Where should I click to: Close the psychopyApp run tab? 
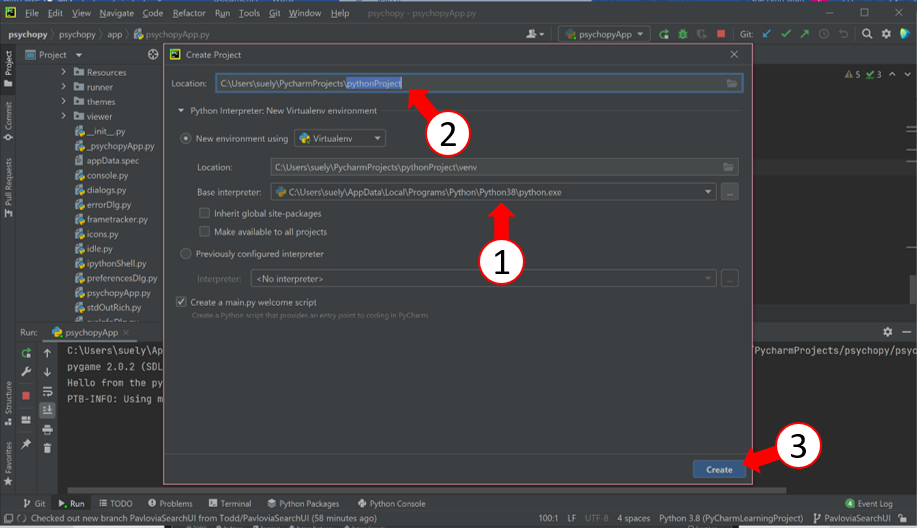coord(126,332)
